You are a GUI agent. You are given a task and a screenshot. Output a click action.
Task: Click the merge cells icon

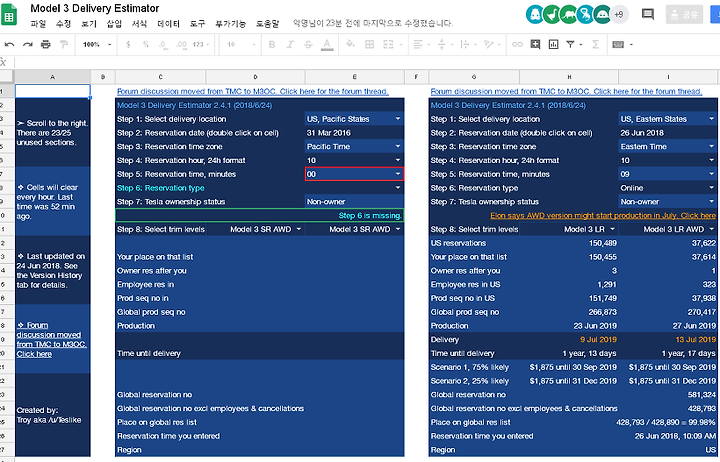point(388,45)
